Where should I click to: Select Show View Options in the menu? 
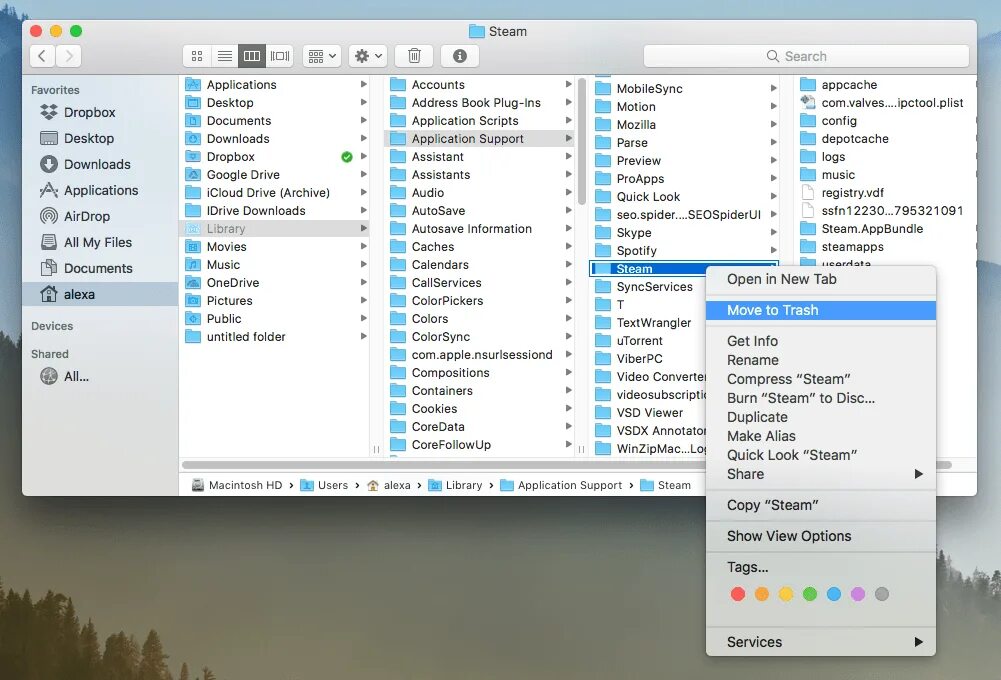[x=820, y=536]
